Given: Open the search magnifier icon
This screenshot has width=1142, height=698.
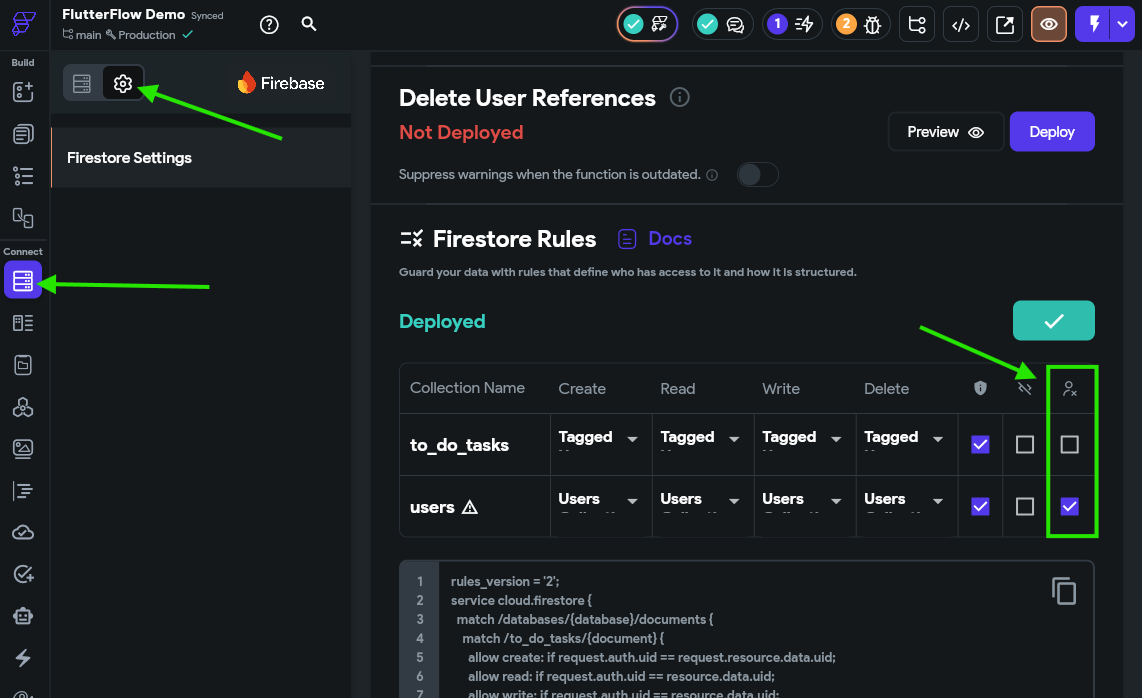Looking at the screenshot, I should pos(309,24).
